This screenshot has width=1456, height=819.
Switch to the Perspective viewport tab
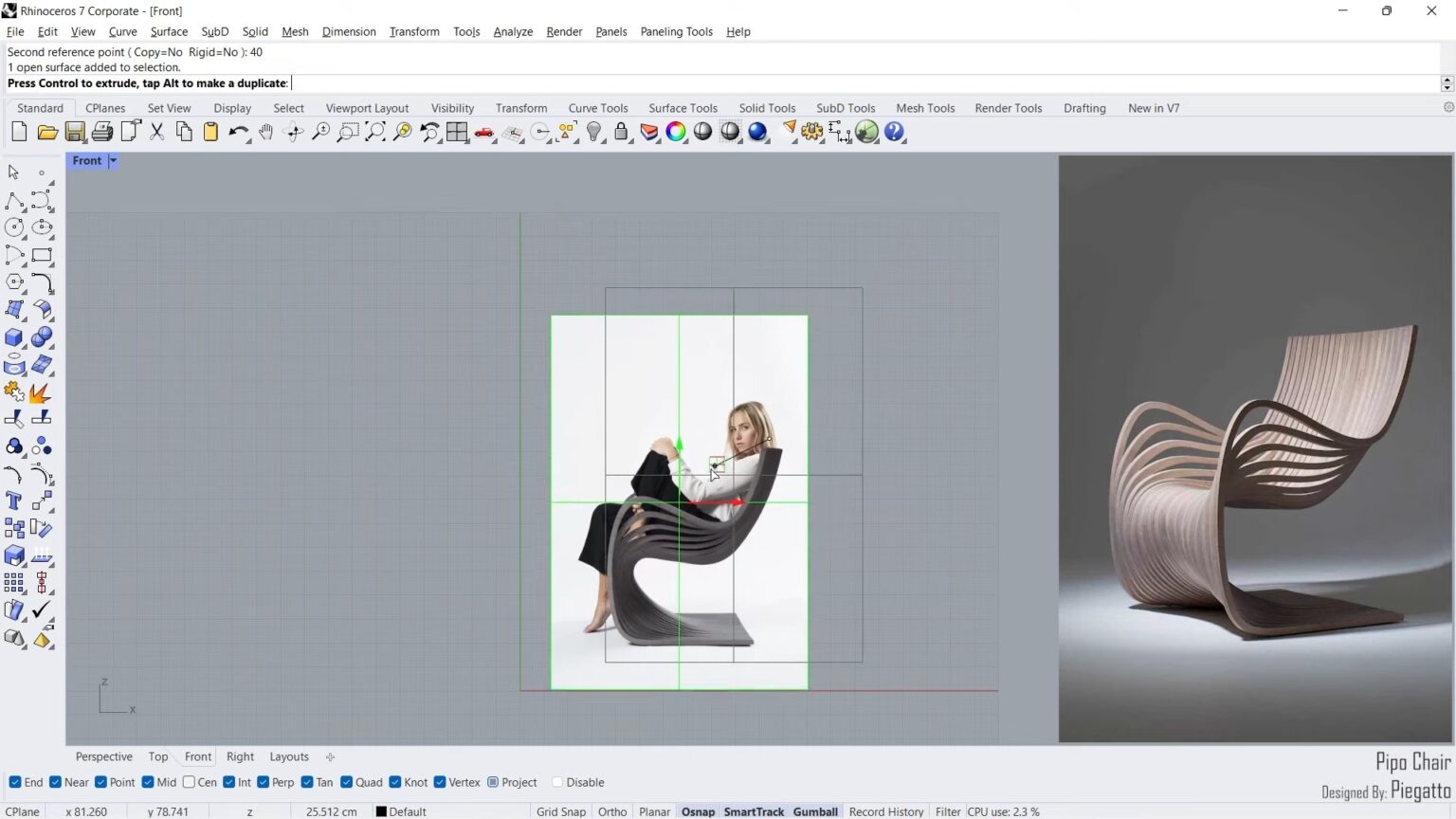(x=103, y=756)
